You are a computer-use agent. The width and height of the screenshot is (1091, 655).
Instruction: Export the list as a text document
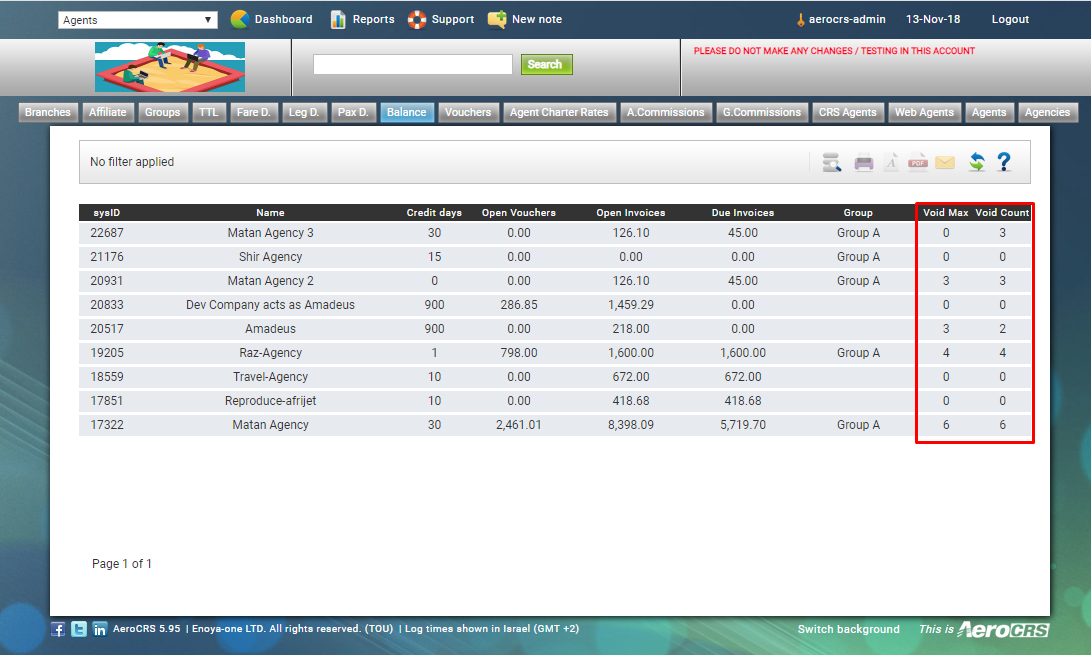[x=891, y=162]
